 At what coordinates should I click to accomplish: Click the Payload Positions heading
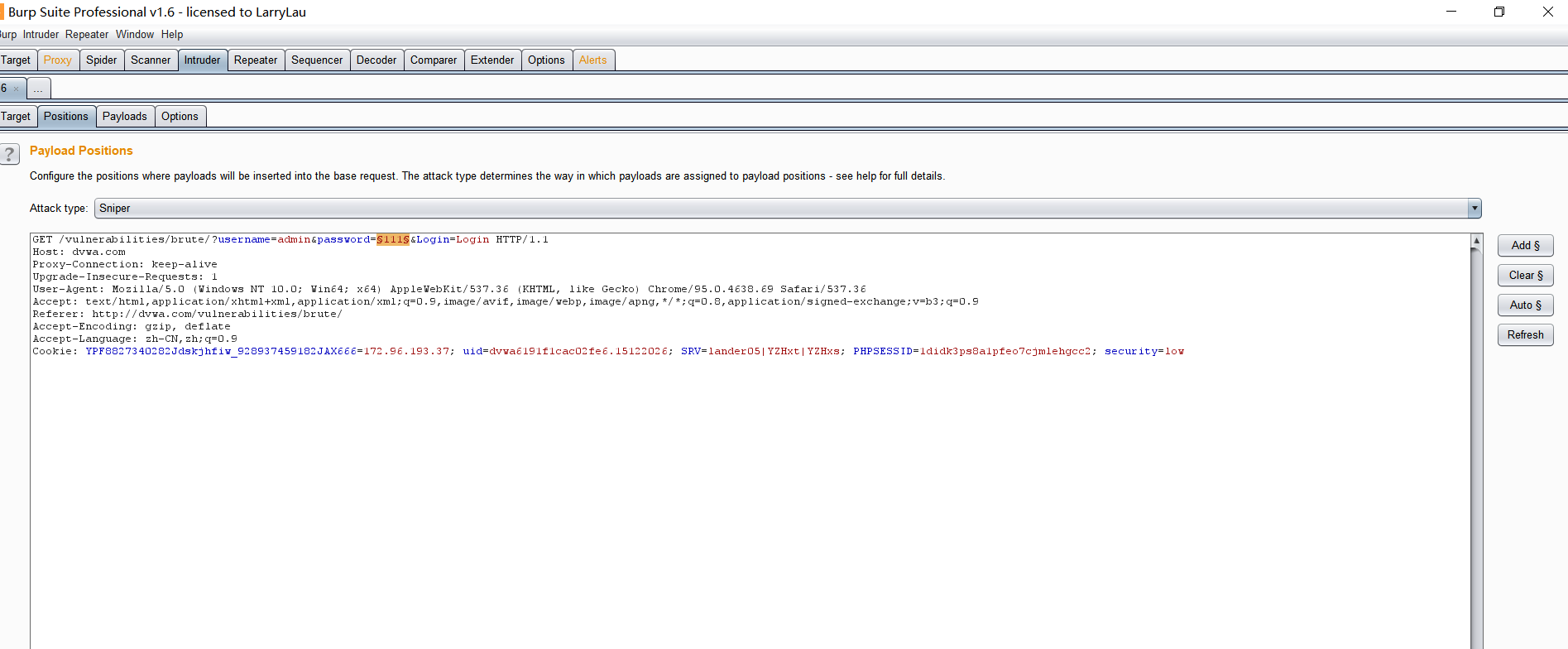point(81,151)
